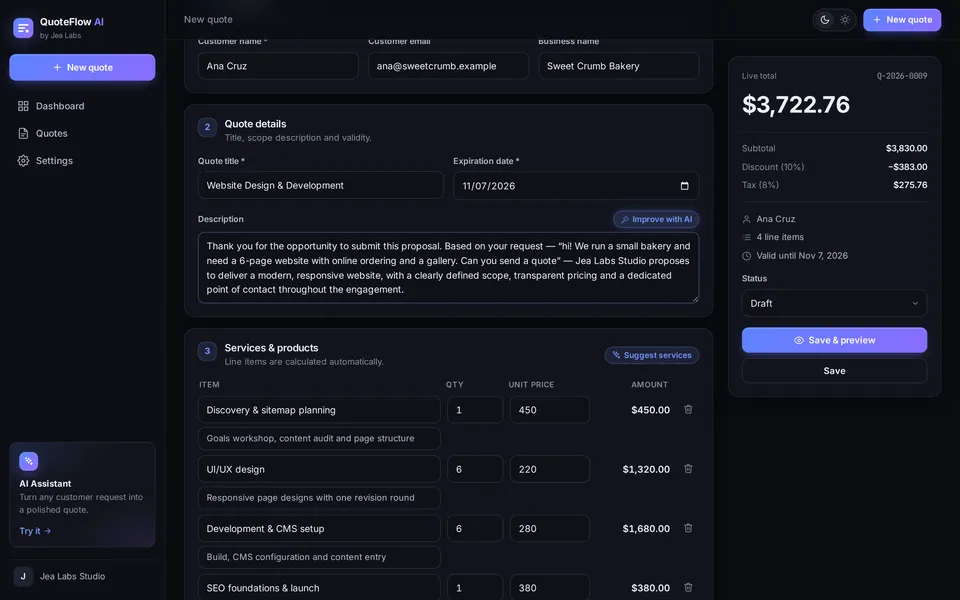
Task: Click the top-right New quote button
Action: [902, 20]
